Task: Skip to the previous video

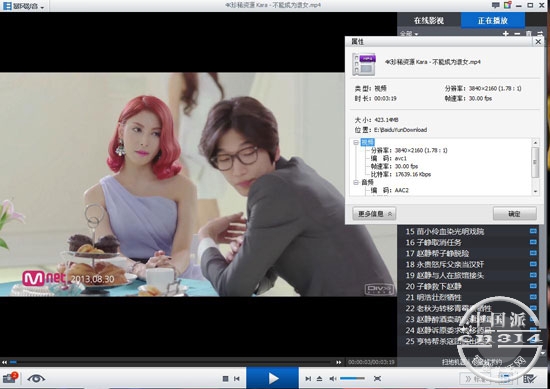Action: (237, 378)
